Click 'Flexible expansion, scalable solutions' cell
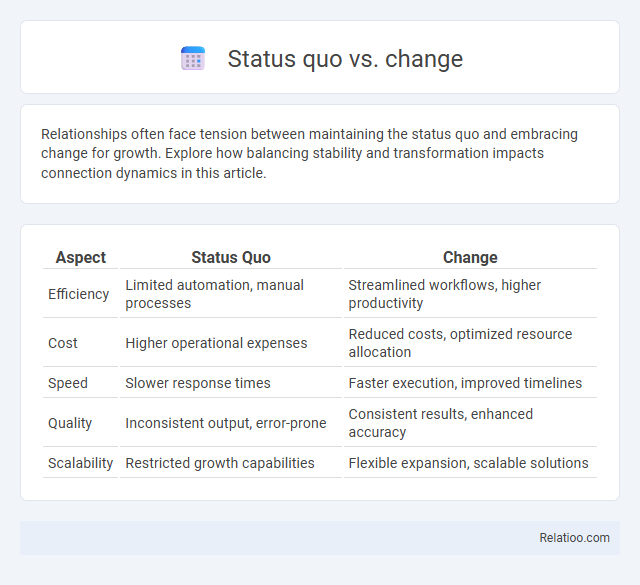The height and width of the screenshot is (585, 640). click(470, 463)
